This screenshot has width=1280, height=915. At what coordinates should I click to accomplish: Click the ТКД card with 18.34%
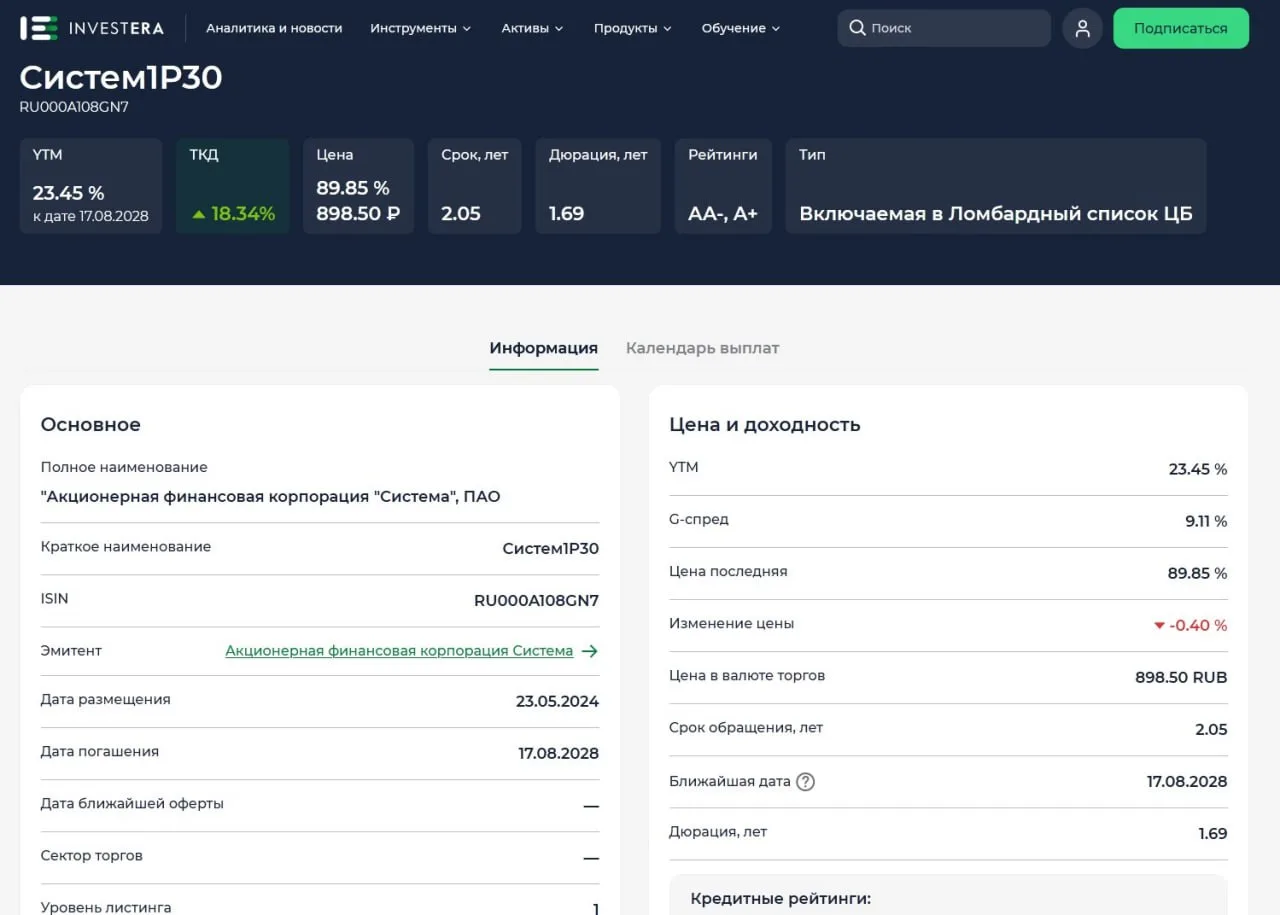[x=232, y=186]
